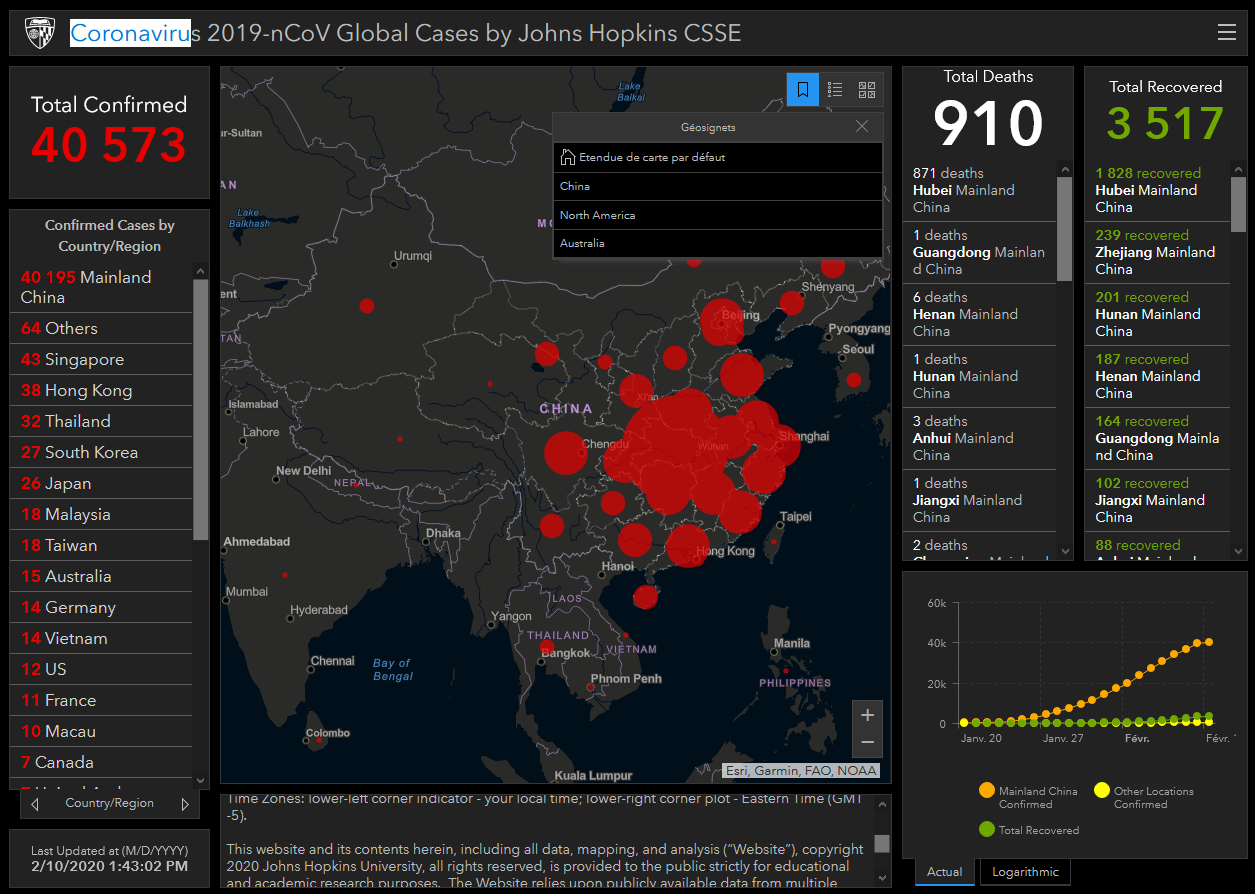Click the red case circle near Urumqi
The height and width of the screenshot is (894, 1255).
pyautogui.click(x=367, y=305)
